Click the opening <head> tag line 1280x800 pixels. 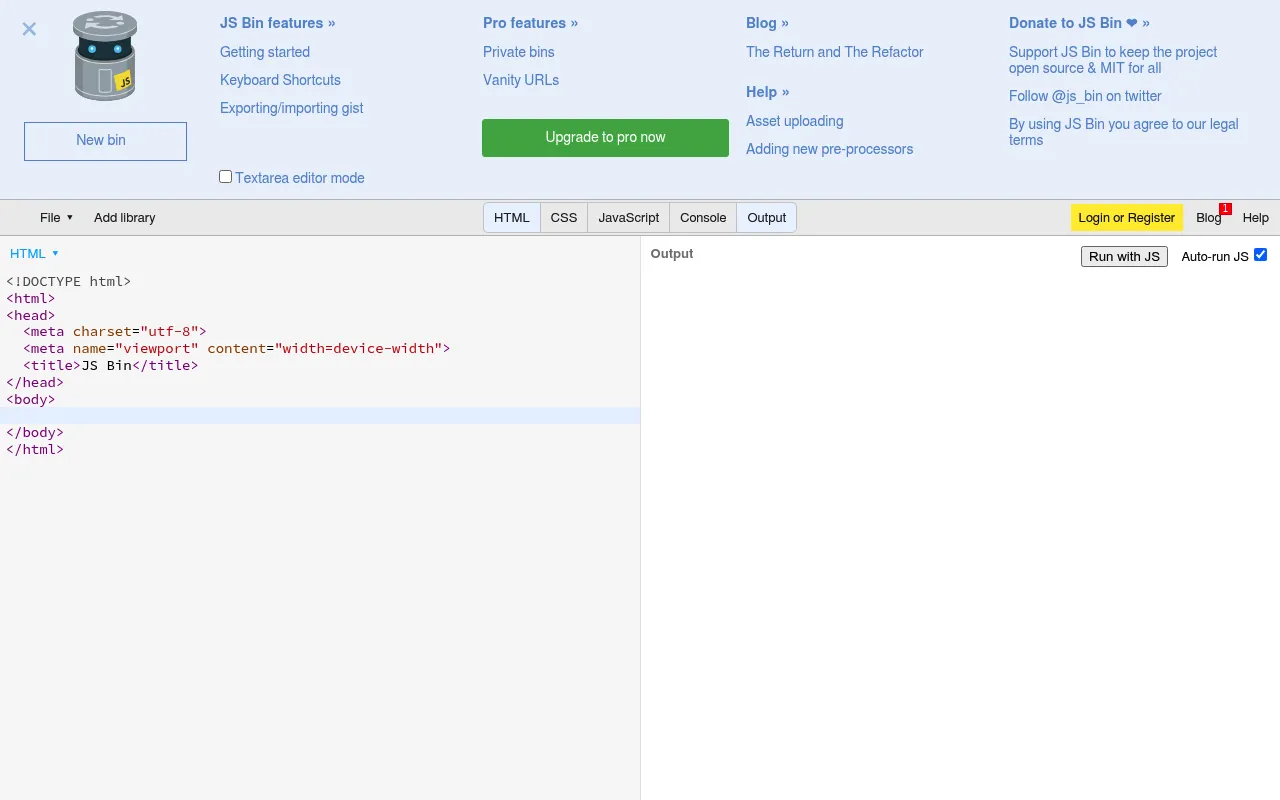click(31, 315)
